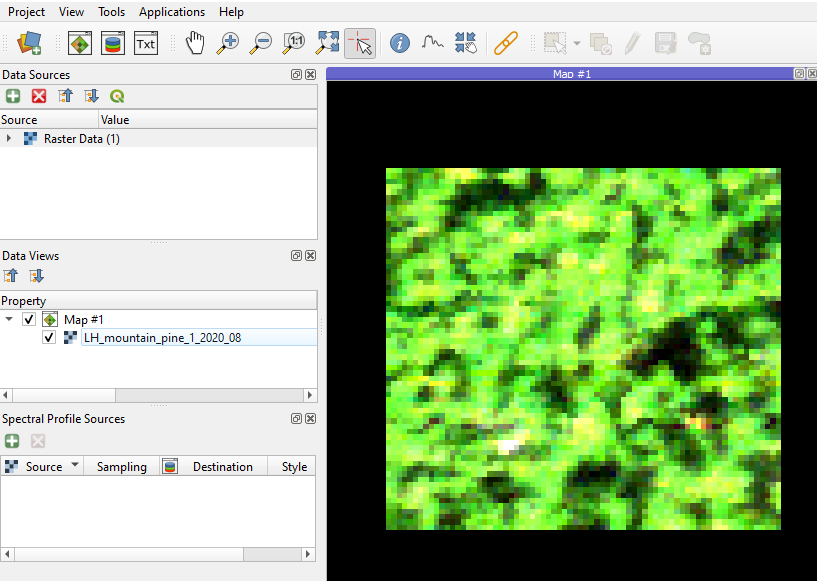817x581 pixels.
Task: Collapse the Map #1 tree node
Action: coord(10,320)
